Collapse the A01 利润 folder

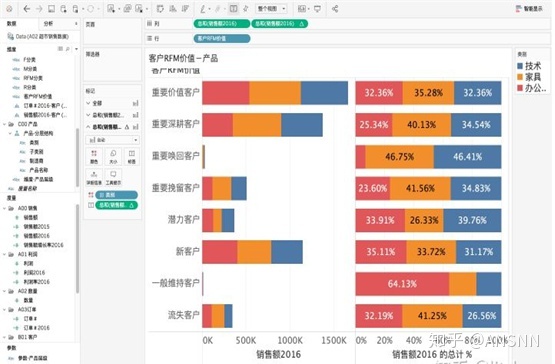tap(5, 254)
